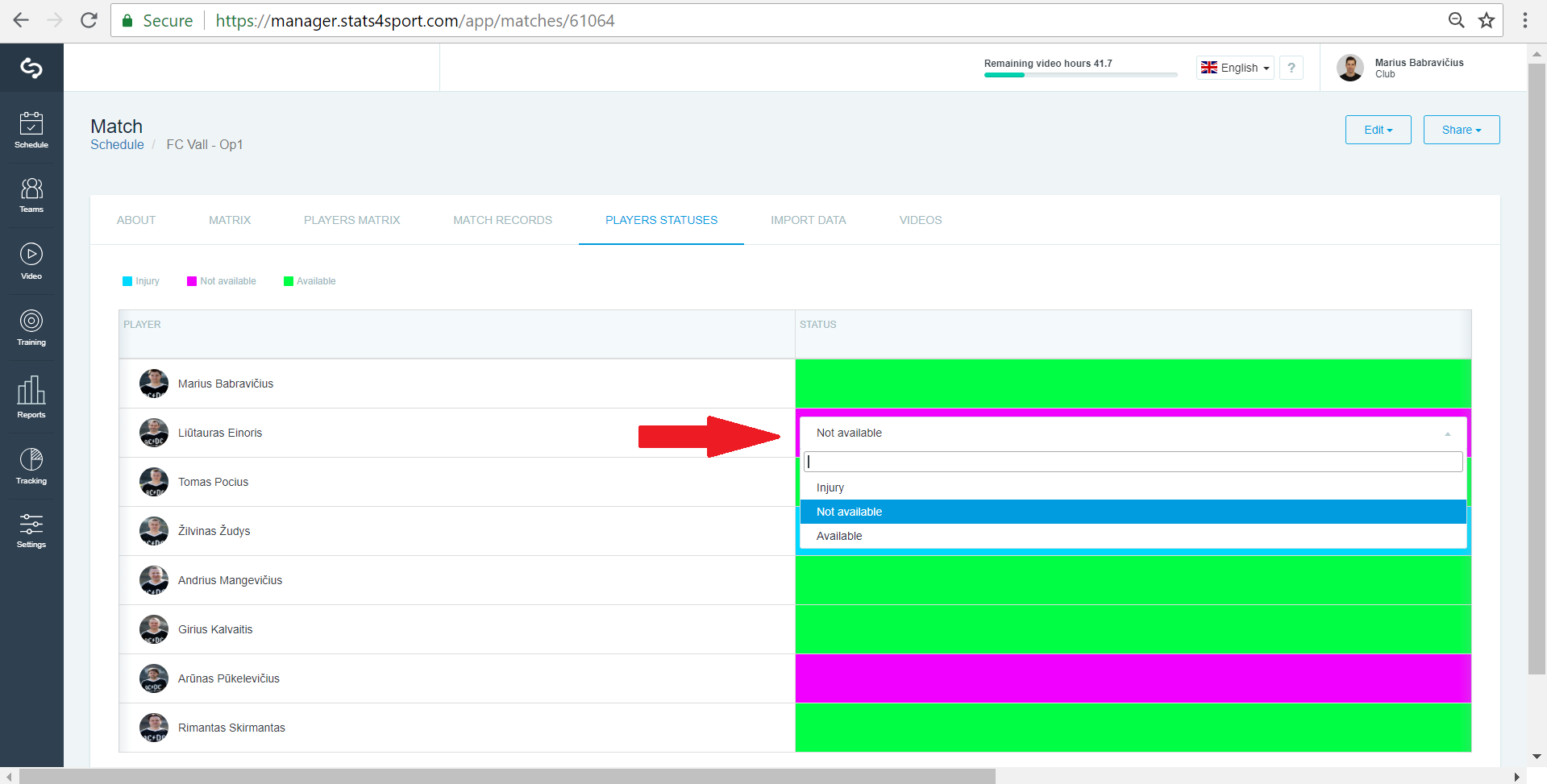Expand the Edit dropdown button
The width and height of the screenshot is (1547, 784).
1379,130
